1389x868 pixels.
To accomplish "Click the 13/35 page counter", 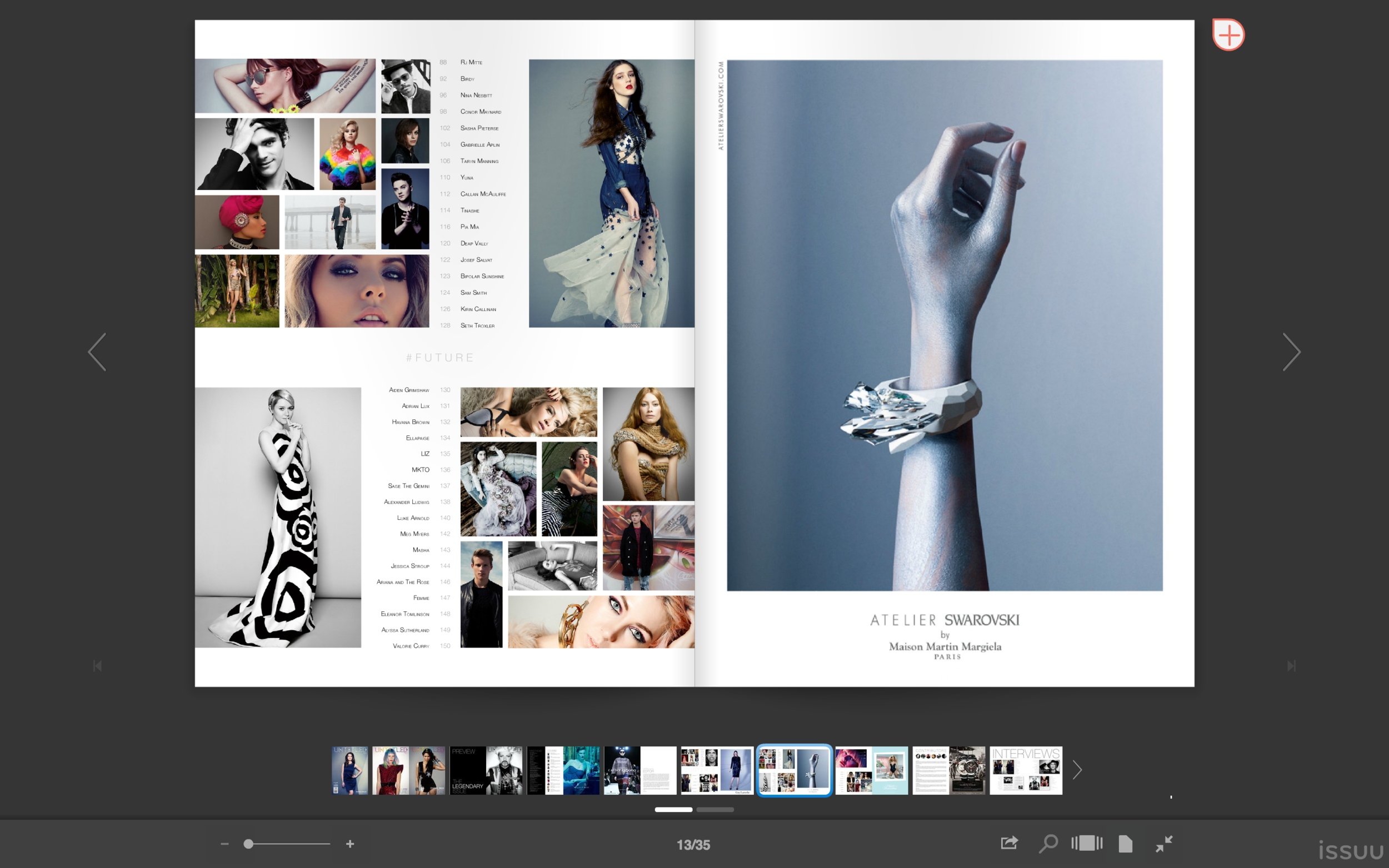I will [693, 845].
